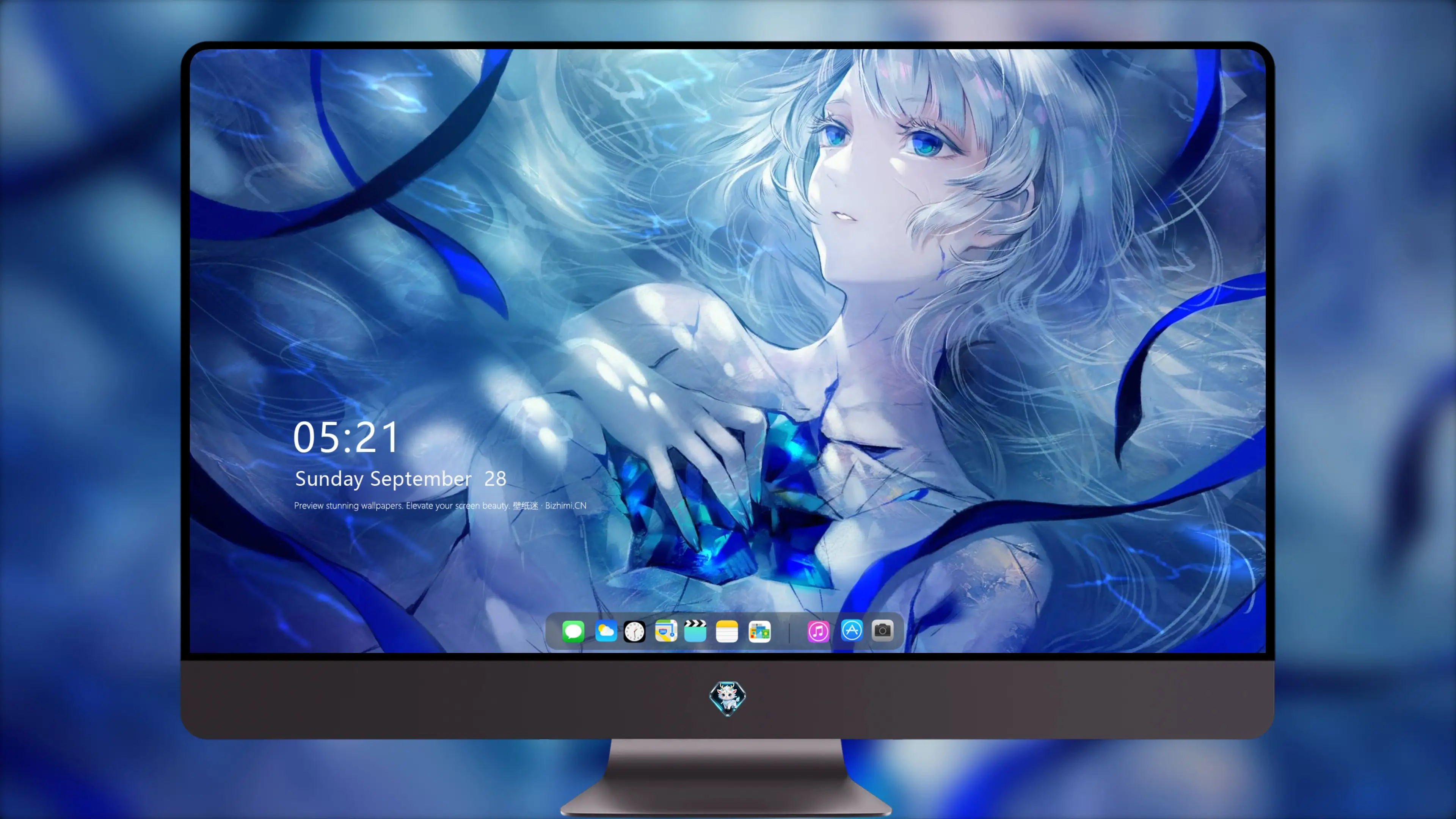Launch the App Store from the dock

tap(852, 630)
